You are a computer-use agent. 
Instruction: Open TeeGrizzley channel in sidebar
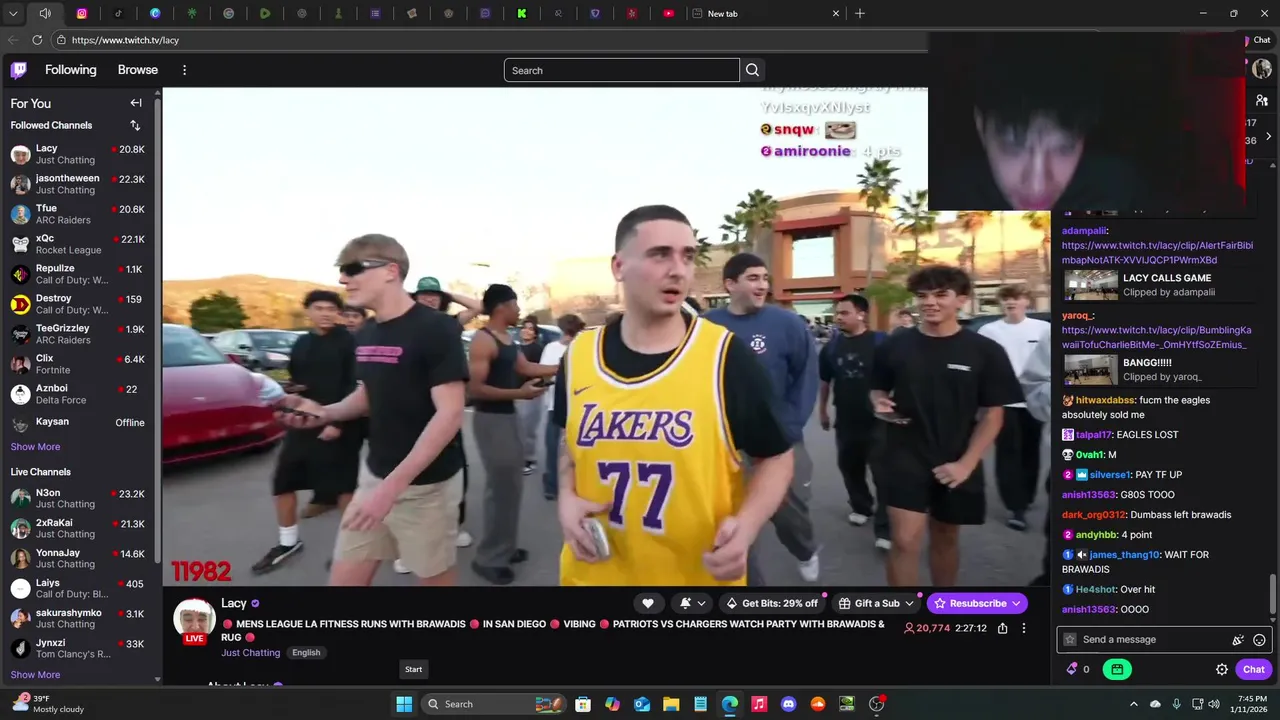tap(78, 334)
